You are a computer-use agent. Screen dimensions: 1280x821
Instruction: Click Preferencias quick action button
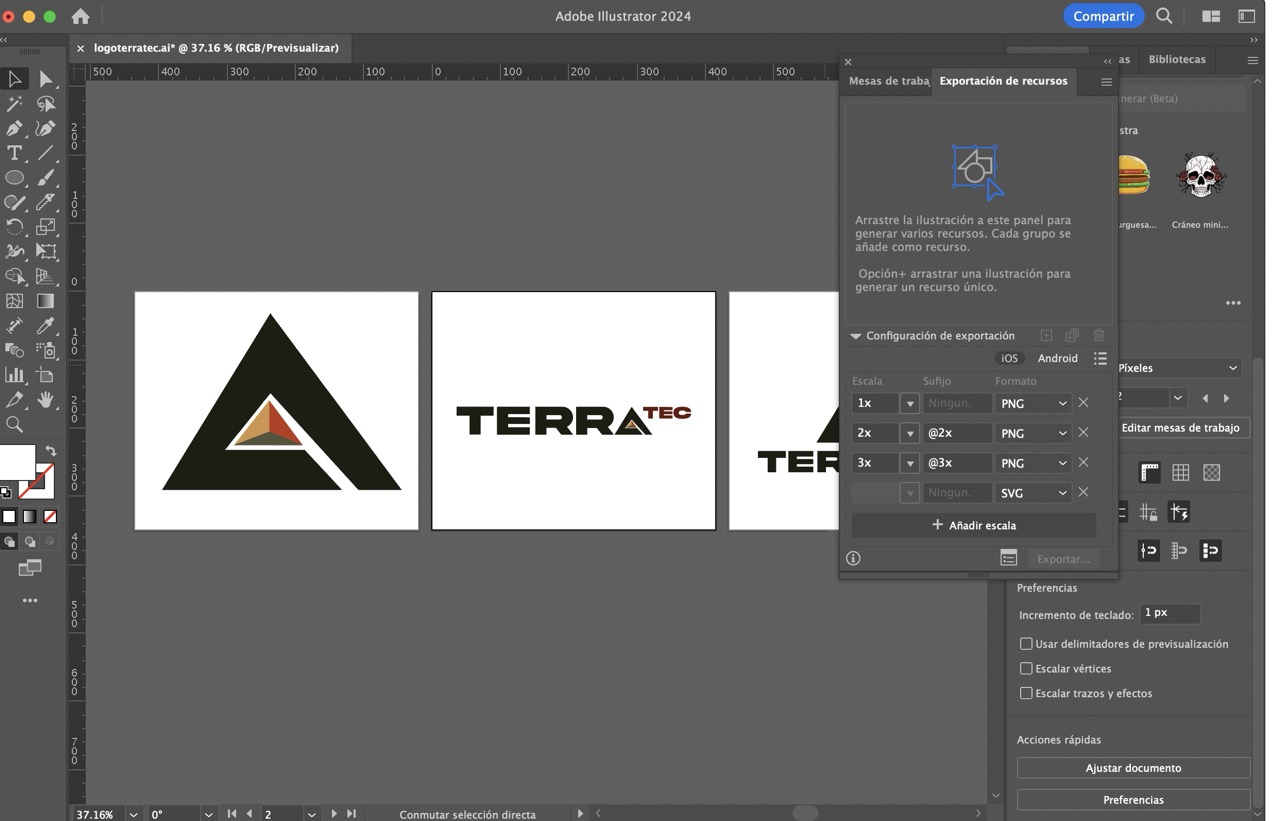click(x=1133, y=800)
